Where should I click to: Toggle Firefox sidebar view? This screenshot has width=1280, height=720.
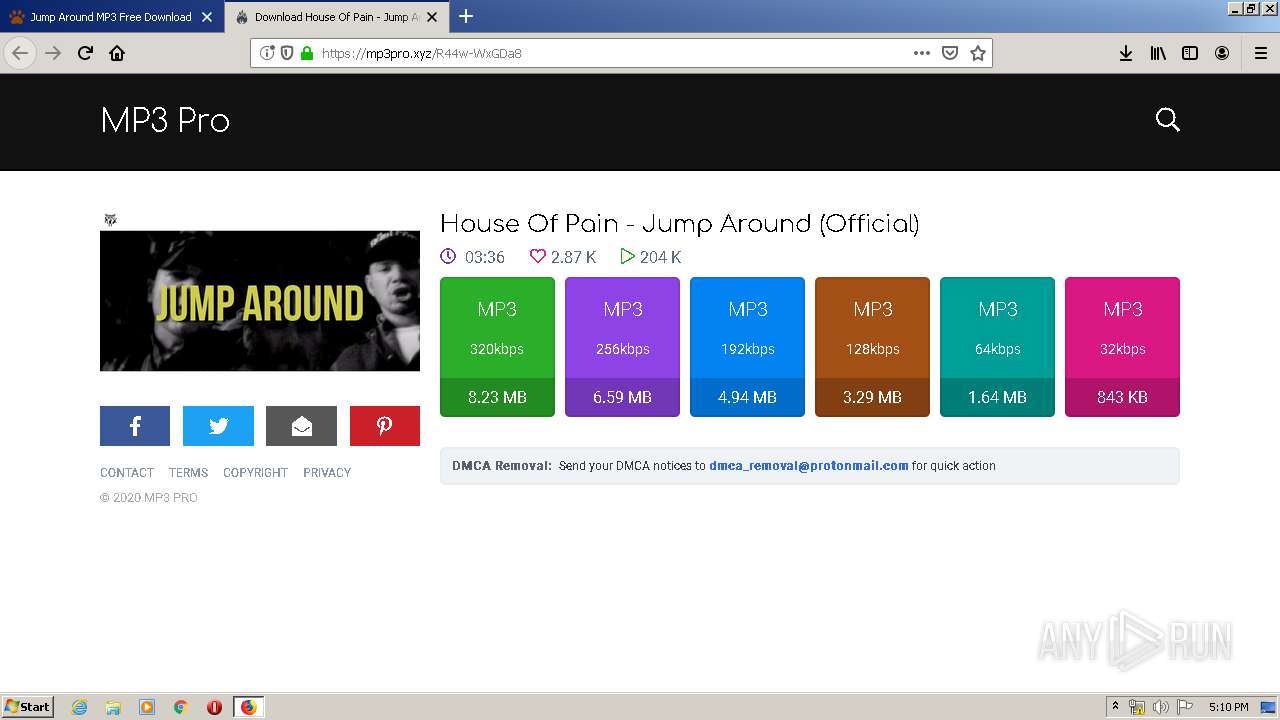click(x=1190, y=53)
